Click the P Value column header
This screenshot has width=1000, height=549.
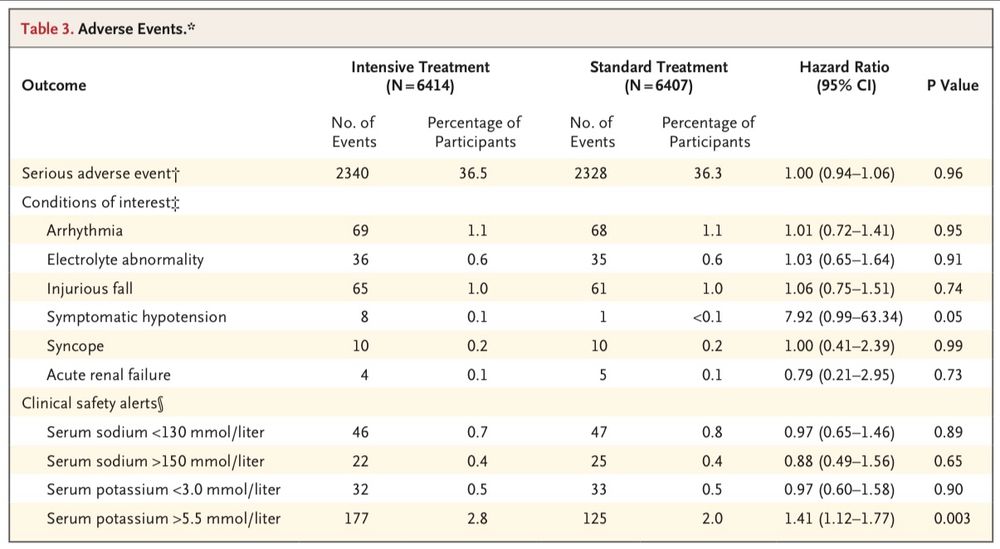click(952, 85)
